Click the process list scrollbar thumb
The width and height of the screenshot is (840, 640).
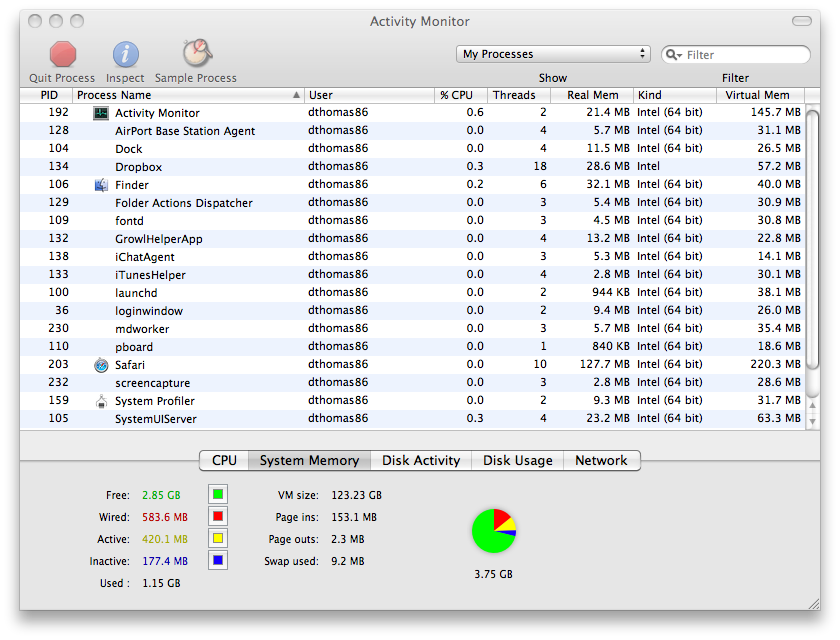[x=813, y=239]
